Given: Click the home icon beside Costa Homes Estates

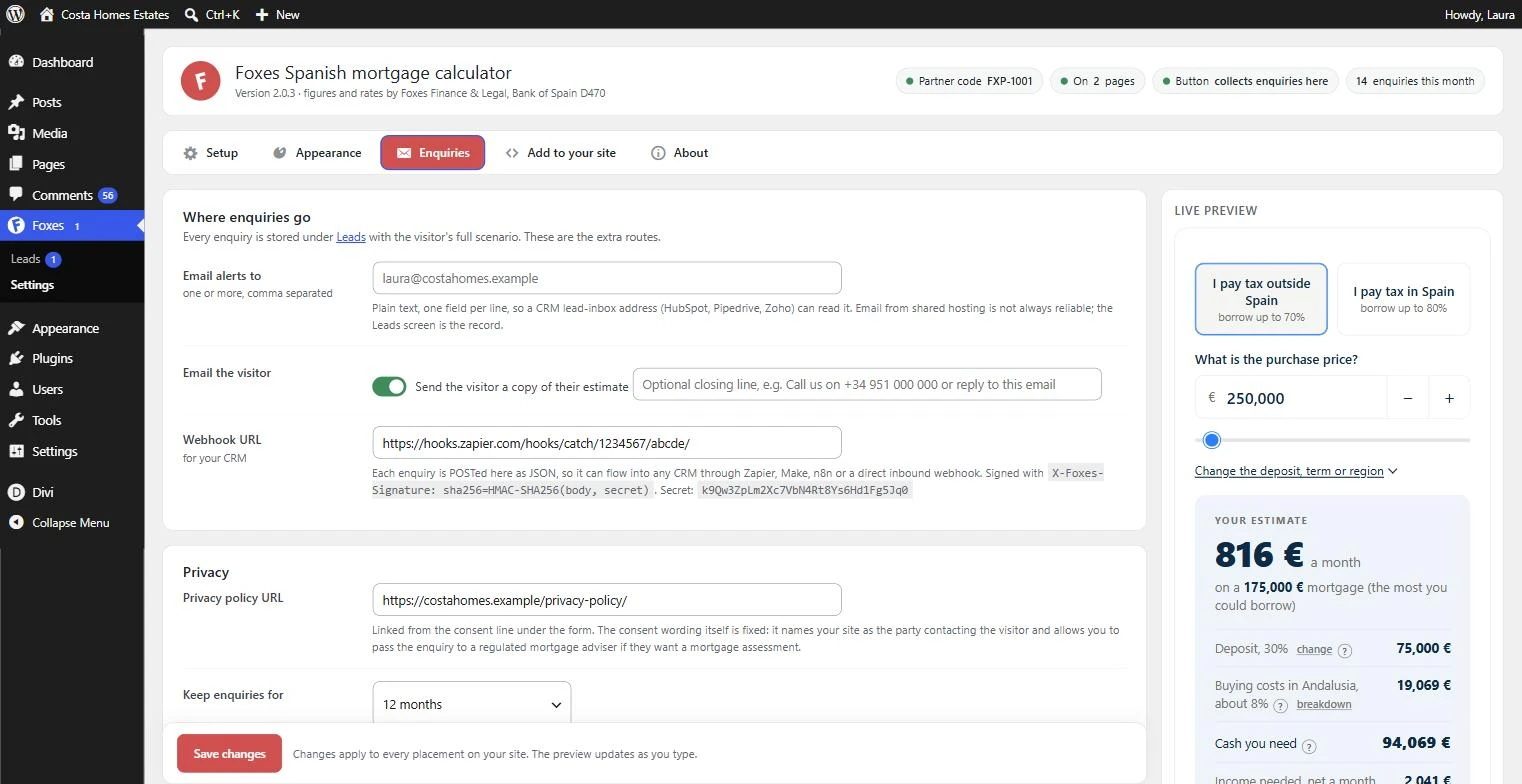Looking at the screenshot, I should 47,14.
